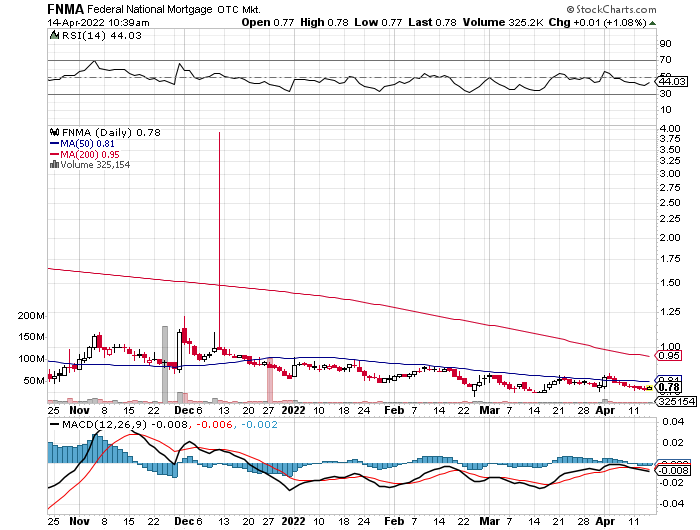
Task: Click the tall gray volume bar in late November
Action: pos(165,365)
